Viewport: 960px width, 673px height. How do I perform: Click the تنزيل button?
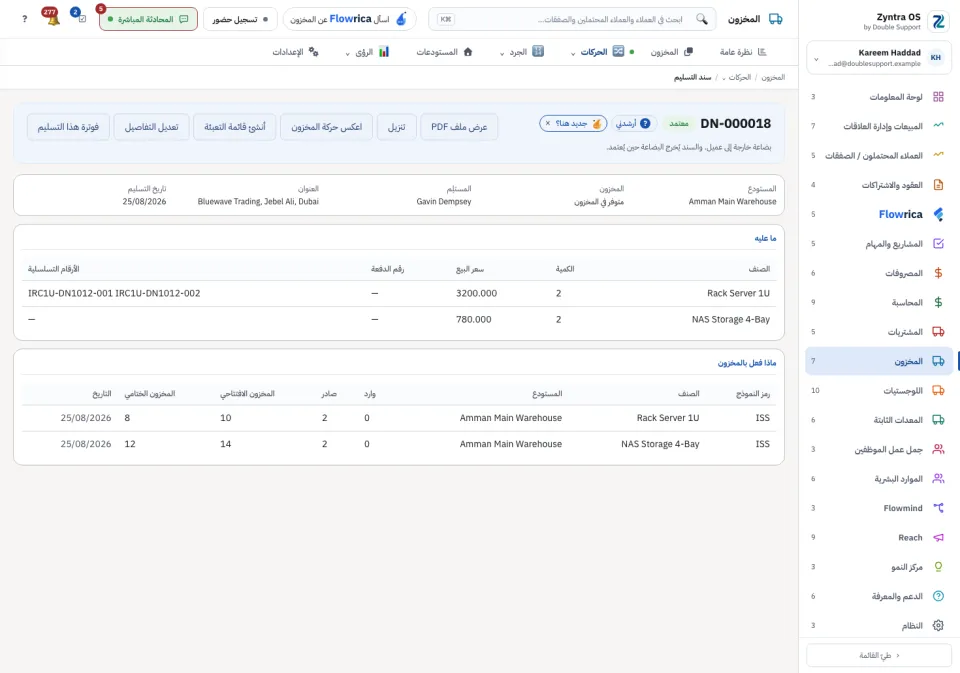pyautogui.click(x=397, y=127)
